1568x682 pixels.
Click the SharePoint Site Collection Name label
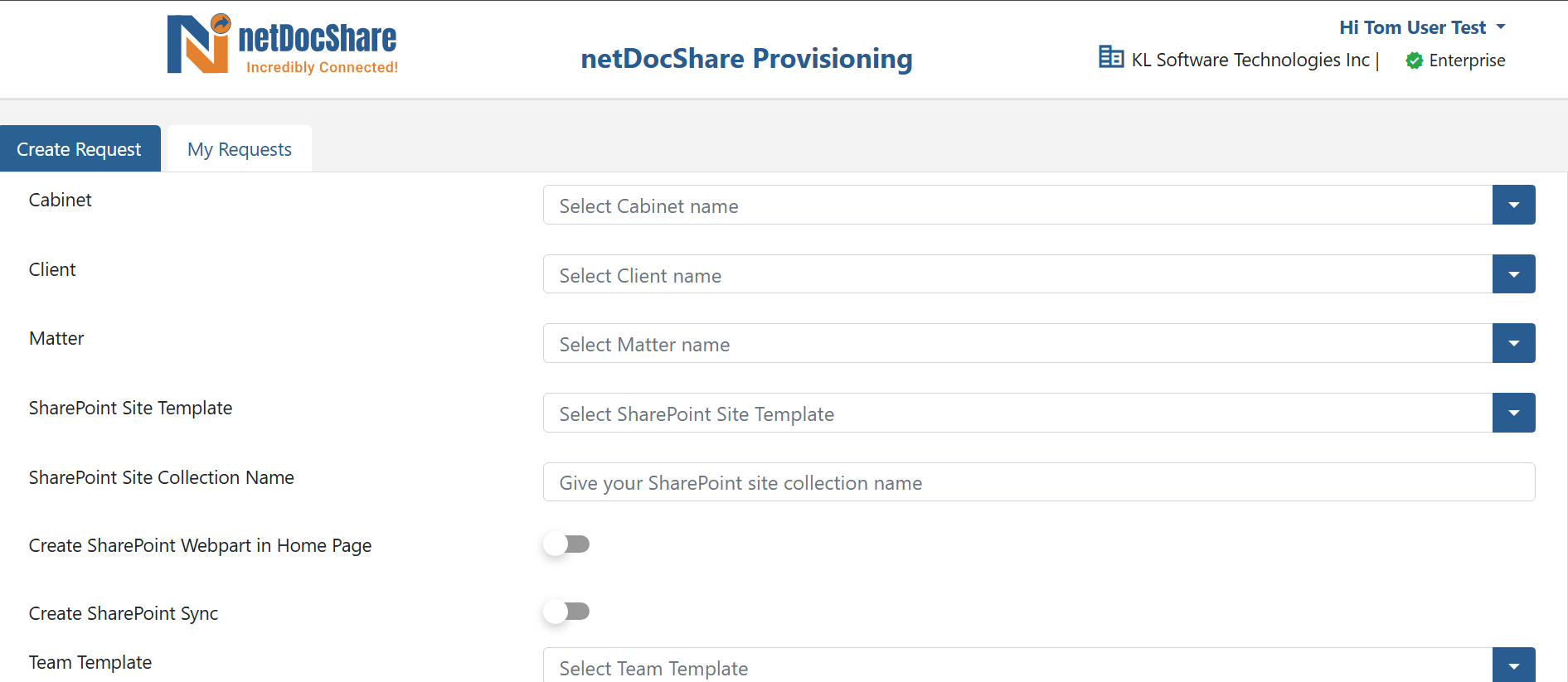tap(162, 477)
